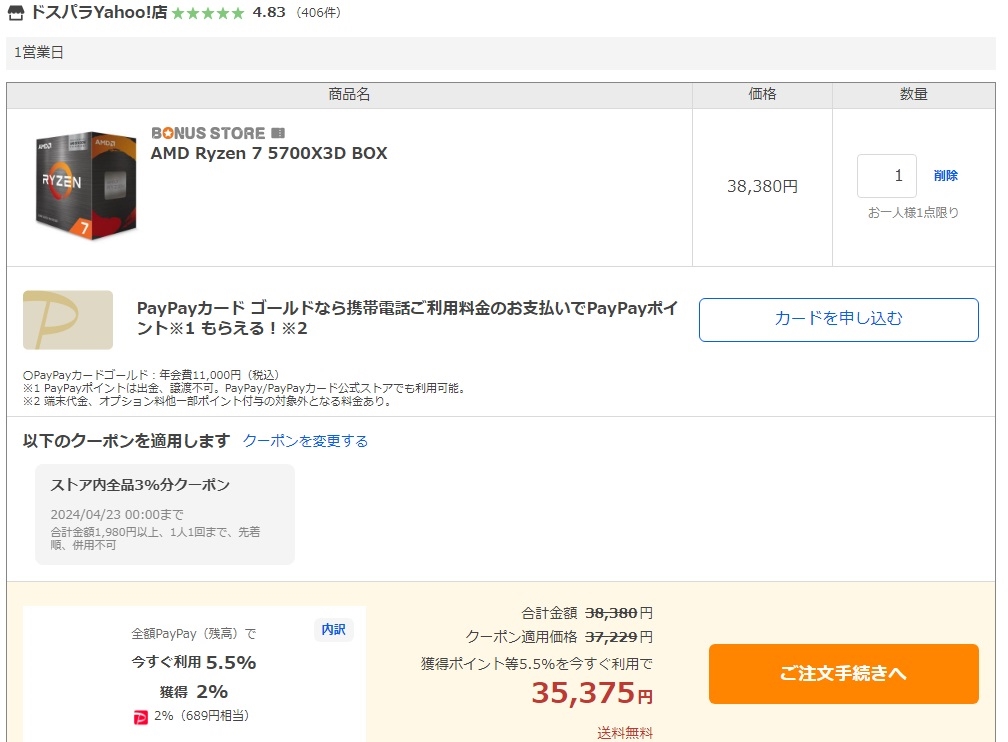
Task: Click the BONUS STORE logo badge
Action: point(208,133)
